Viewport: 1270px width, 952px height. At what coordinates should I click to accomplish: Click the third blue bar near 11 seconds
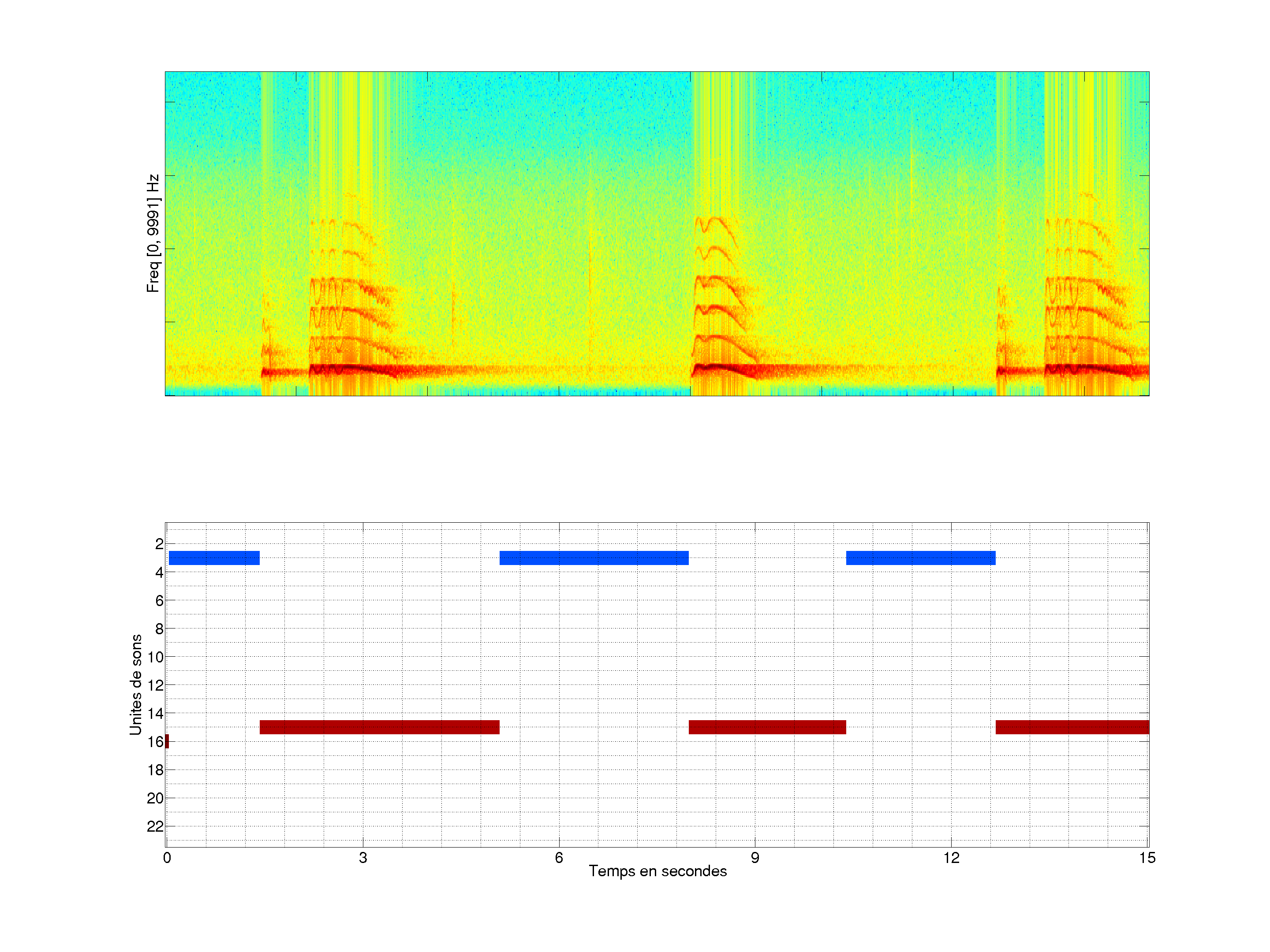920,558
